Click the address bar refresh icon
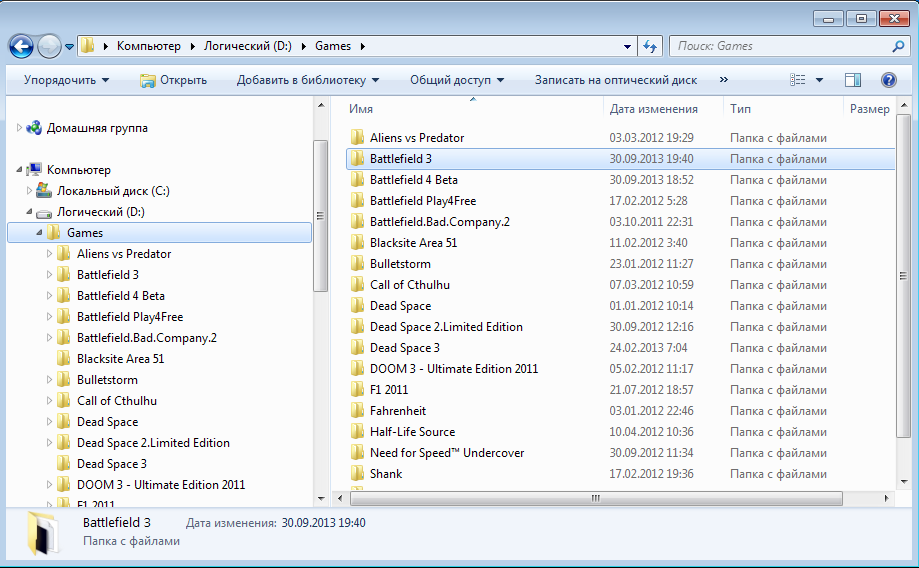 click(650, 46)
